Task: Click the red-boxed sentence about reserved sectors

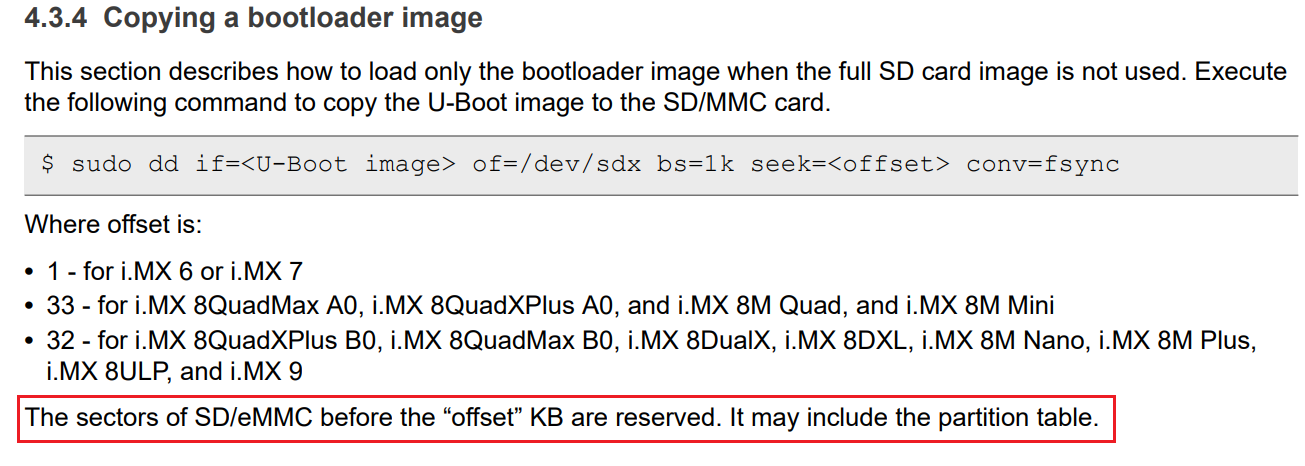Action: 562,417
